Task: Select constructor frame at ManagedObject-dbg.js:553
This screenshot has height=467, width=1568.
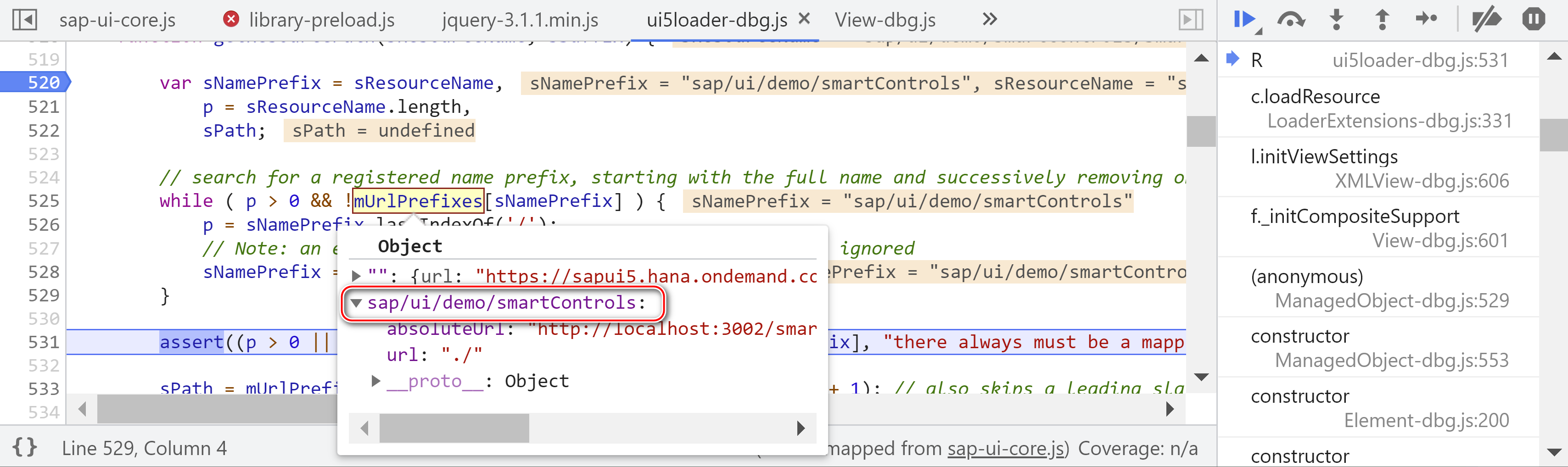Action: [x=1379, y=348]
